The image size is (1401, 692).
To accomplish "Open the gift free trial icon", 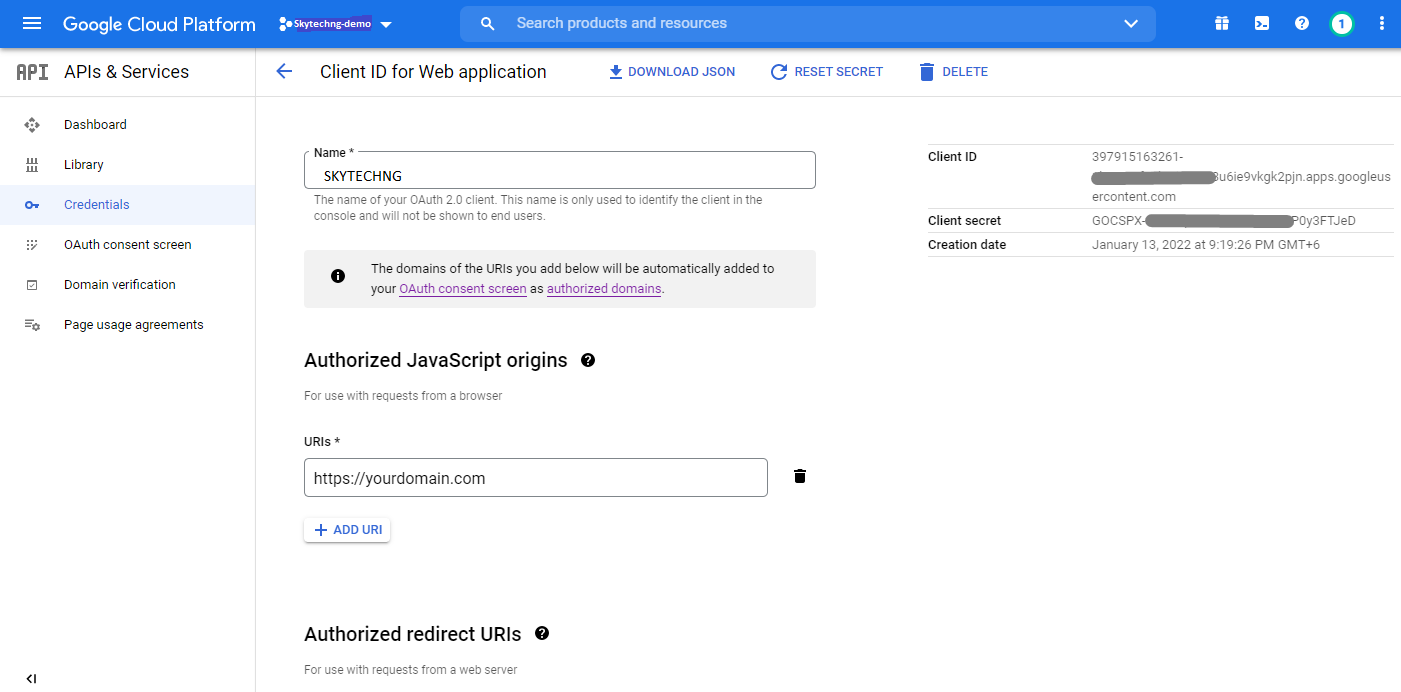I will tap(1222, 23).
